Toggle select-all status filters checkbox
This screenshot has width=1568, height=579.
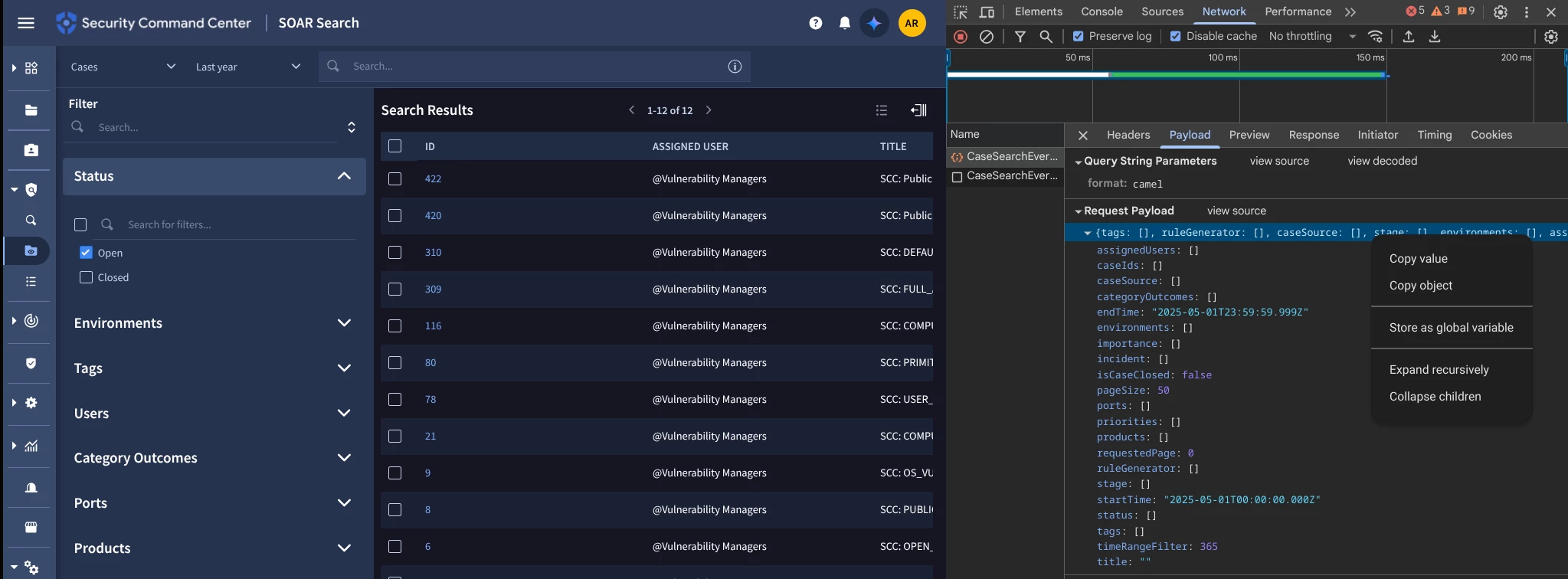(80, 224)
